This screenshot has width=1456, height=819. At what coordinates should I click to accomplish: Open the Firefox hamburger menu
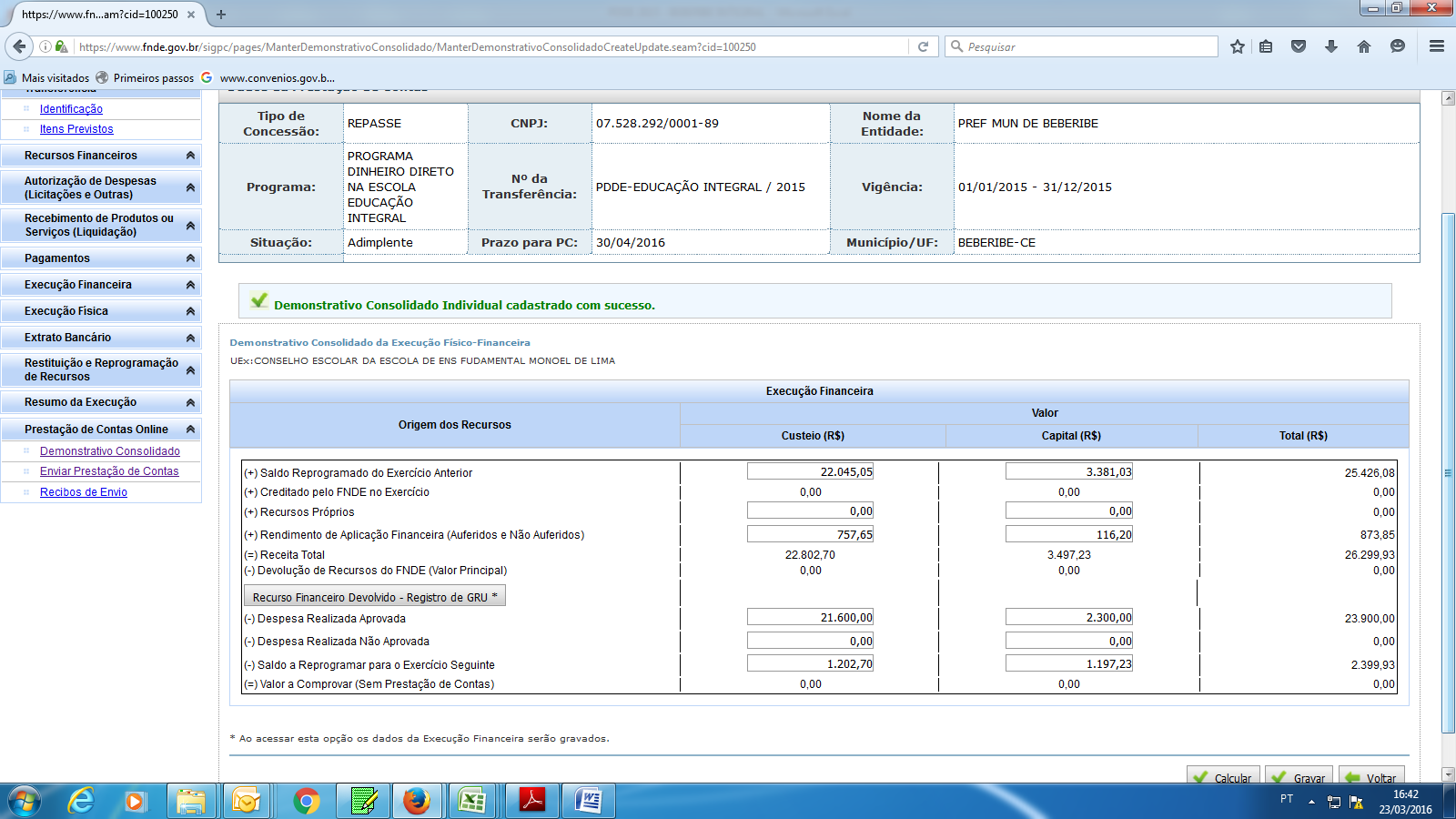(1437, 46)
